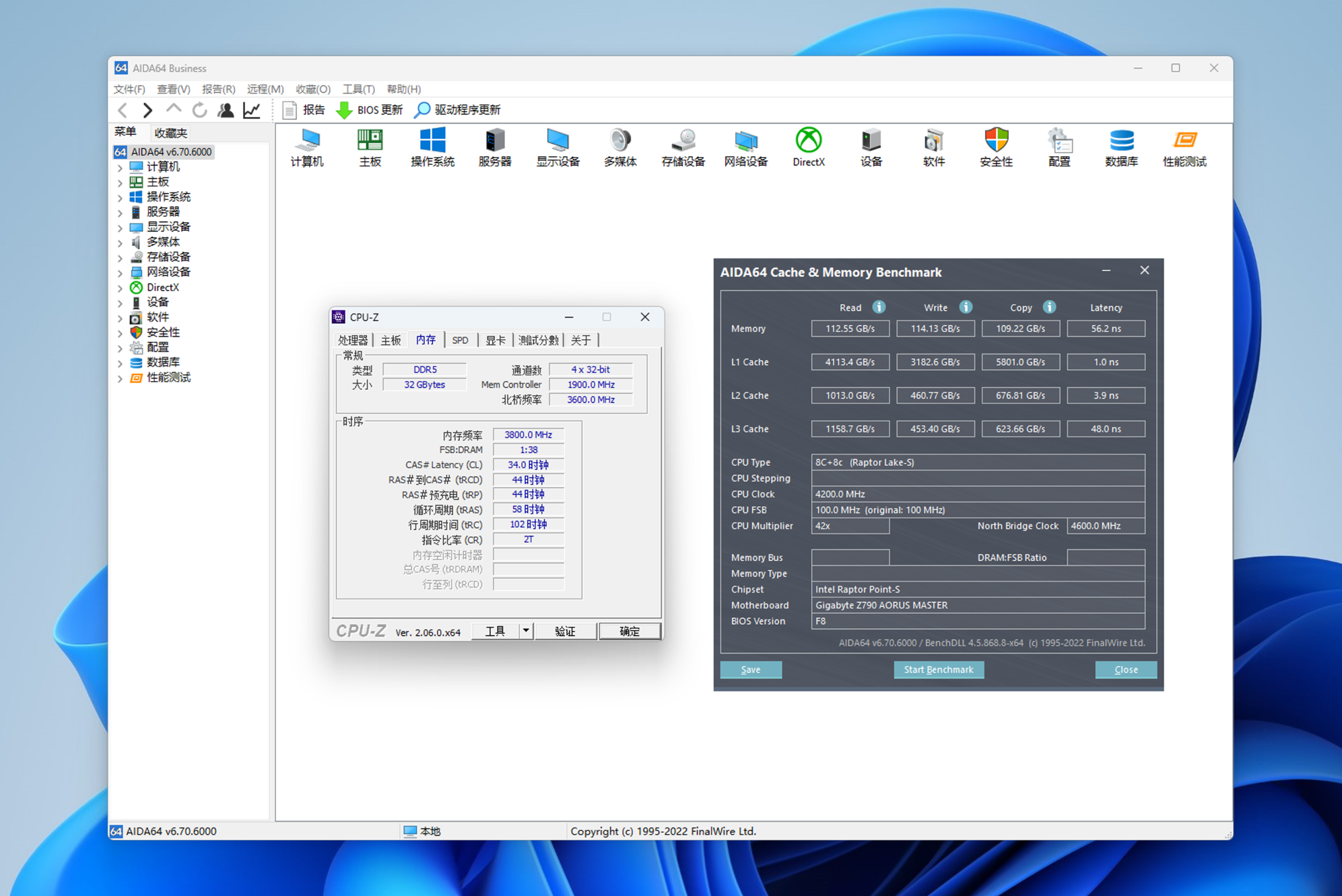Click the Read info icon in benchmark window
Screen dimensions: 1342x896
pyautogui.click(x=879, y=307)
